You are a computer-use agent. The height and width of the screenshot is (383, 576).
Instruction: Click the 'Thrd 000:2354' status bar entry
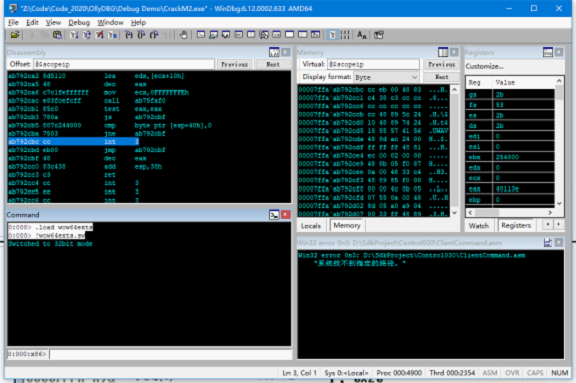[452, 373]
